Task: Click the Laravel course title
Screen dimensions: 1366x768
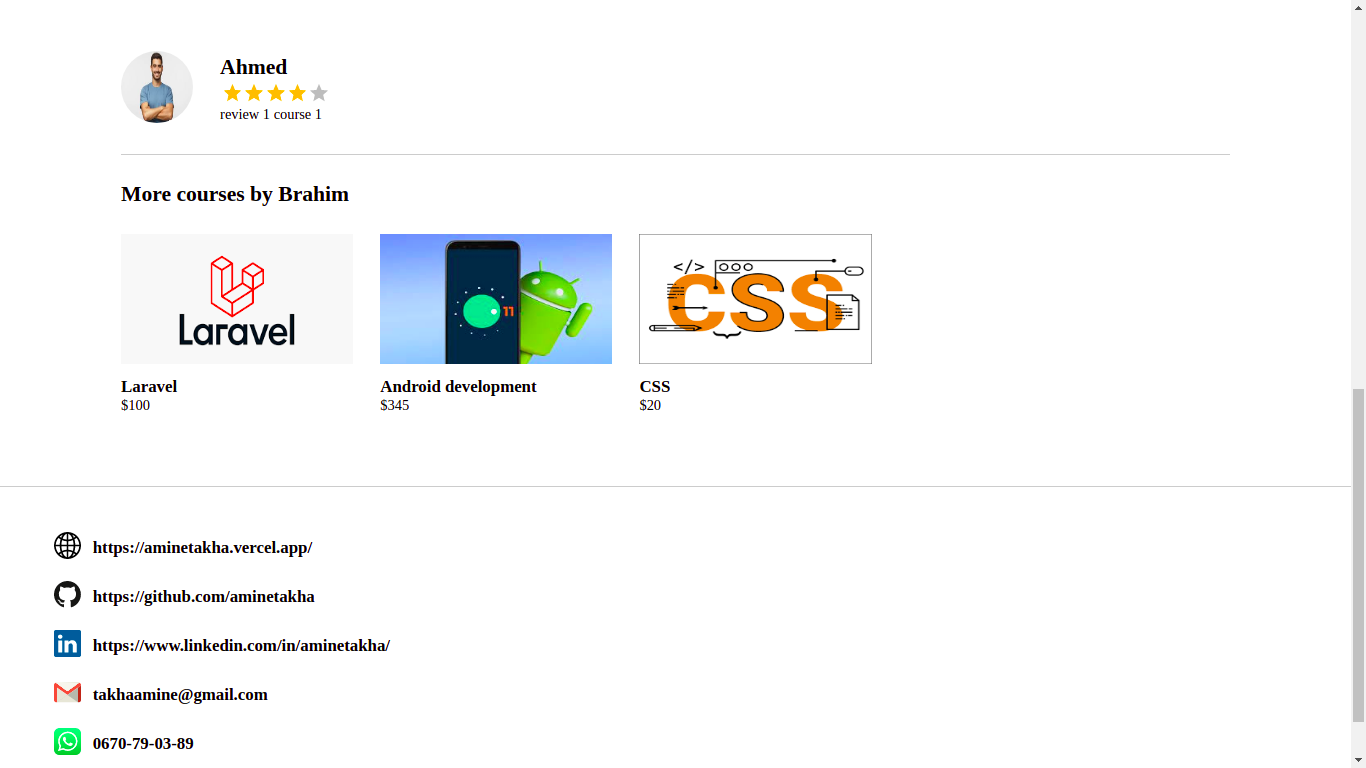Action: (x=149, y=386)
